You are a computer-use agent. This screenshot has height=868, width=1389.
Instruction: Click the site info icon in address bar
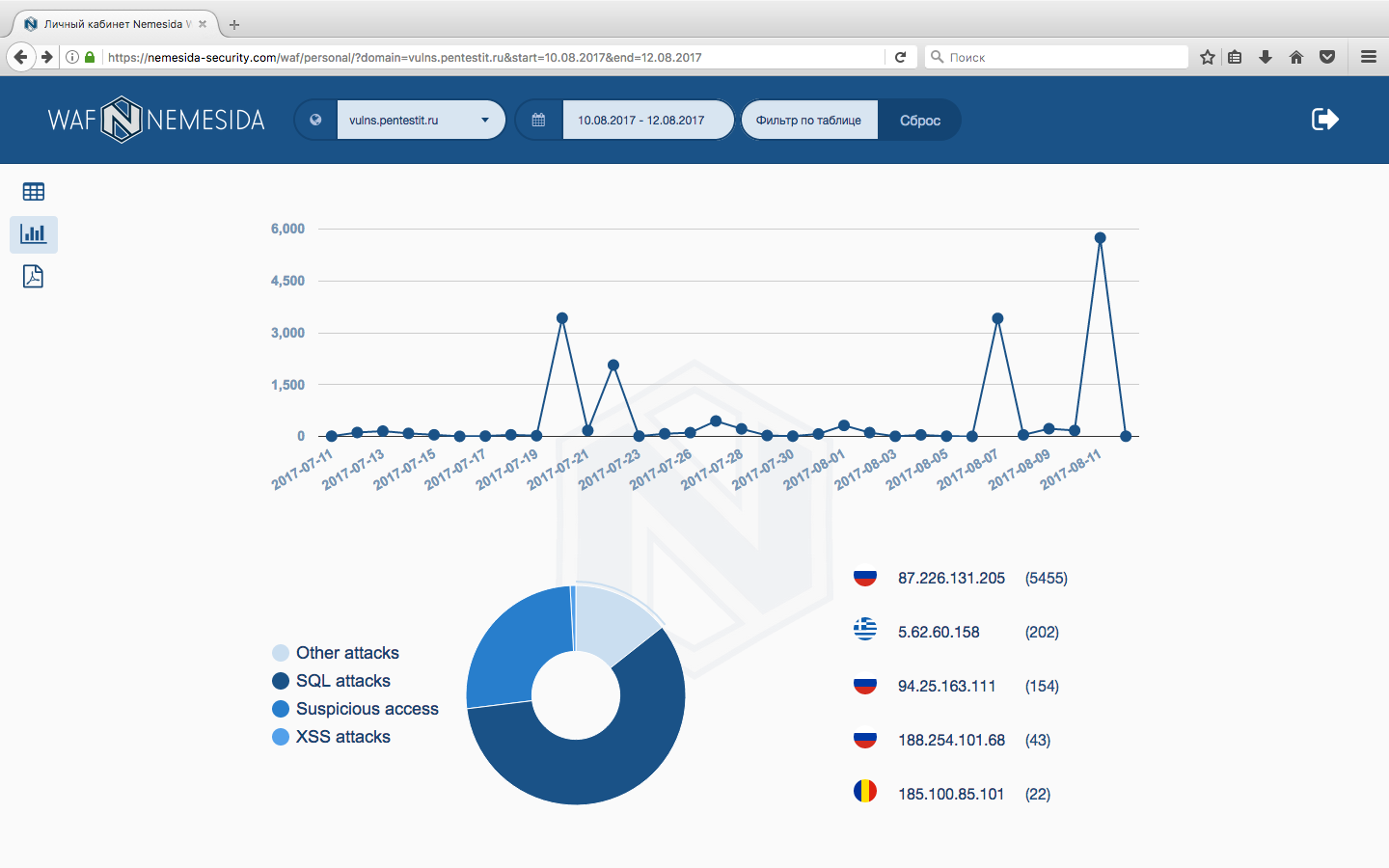(72, 57)
